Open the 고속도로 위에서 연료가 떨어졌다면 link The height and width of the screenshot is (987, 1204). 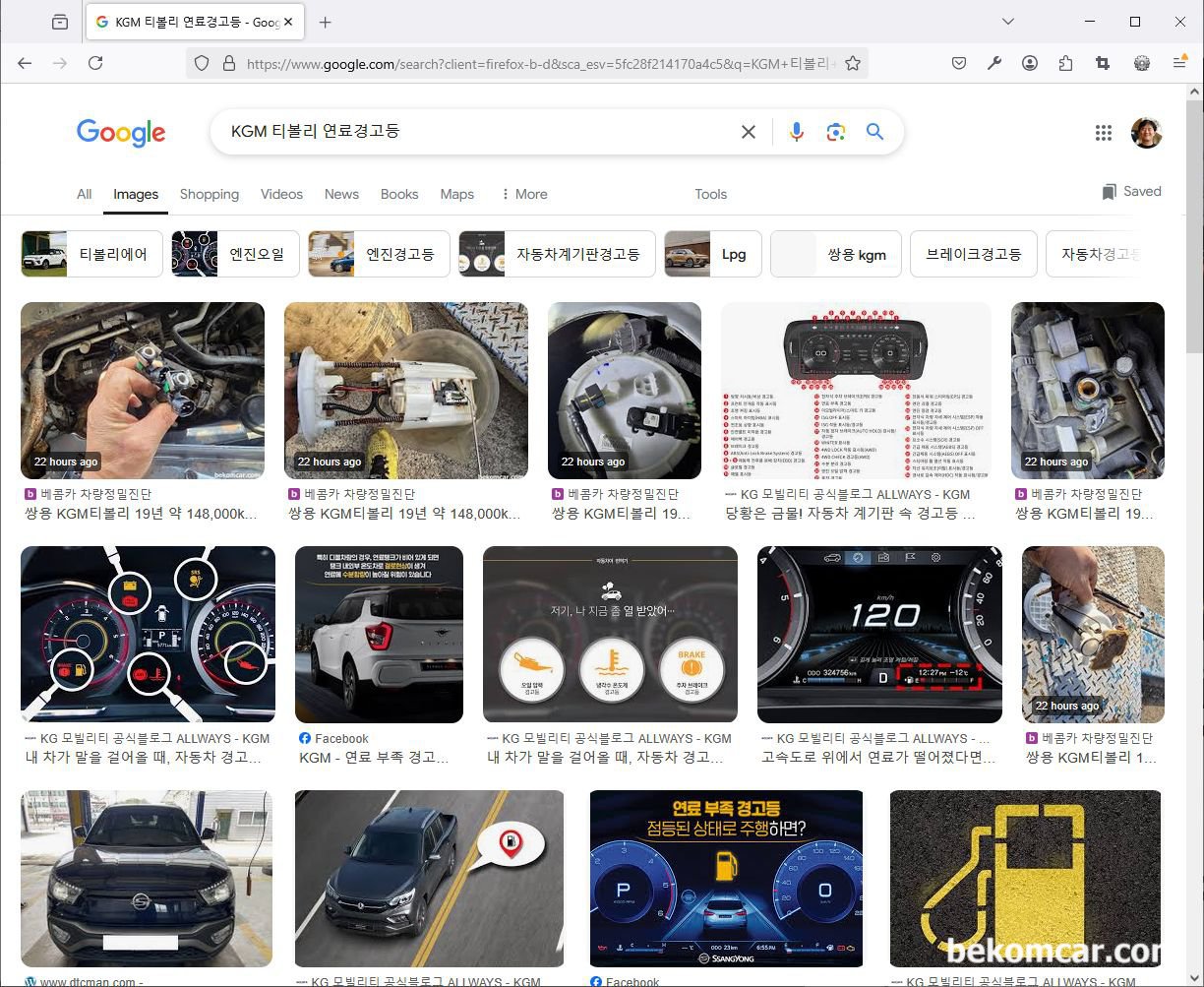click(878, 758)
